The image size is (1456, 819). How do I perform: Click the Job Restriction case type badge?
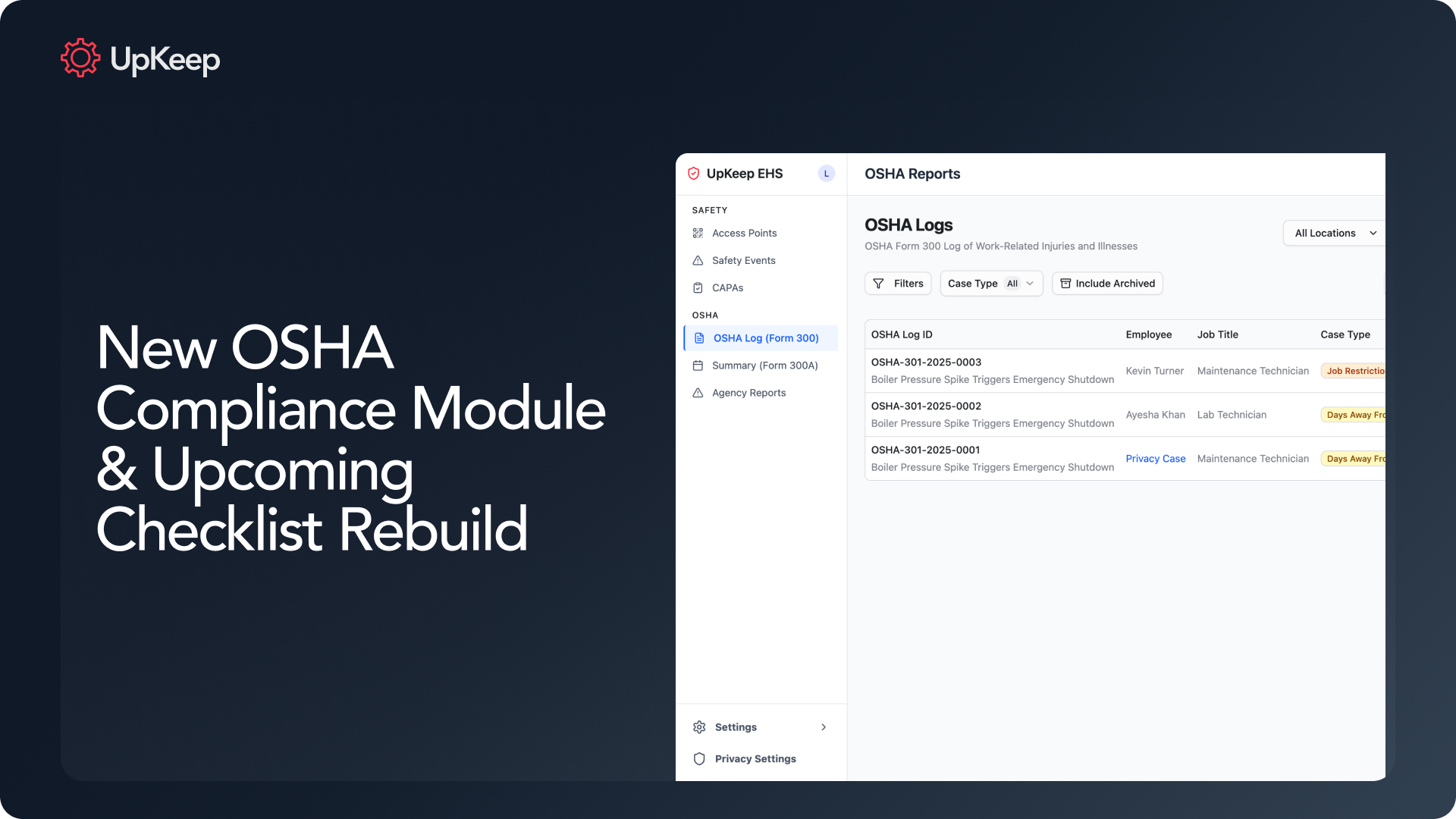(x=1354, y=371)
